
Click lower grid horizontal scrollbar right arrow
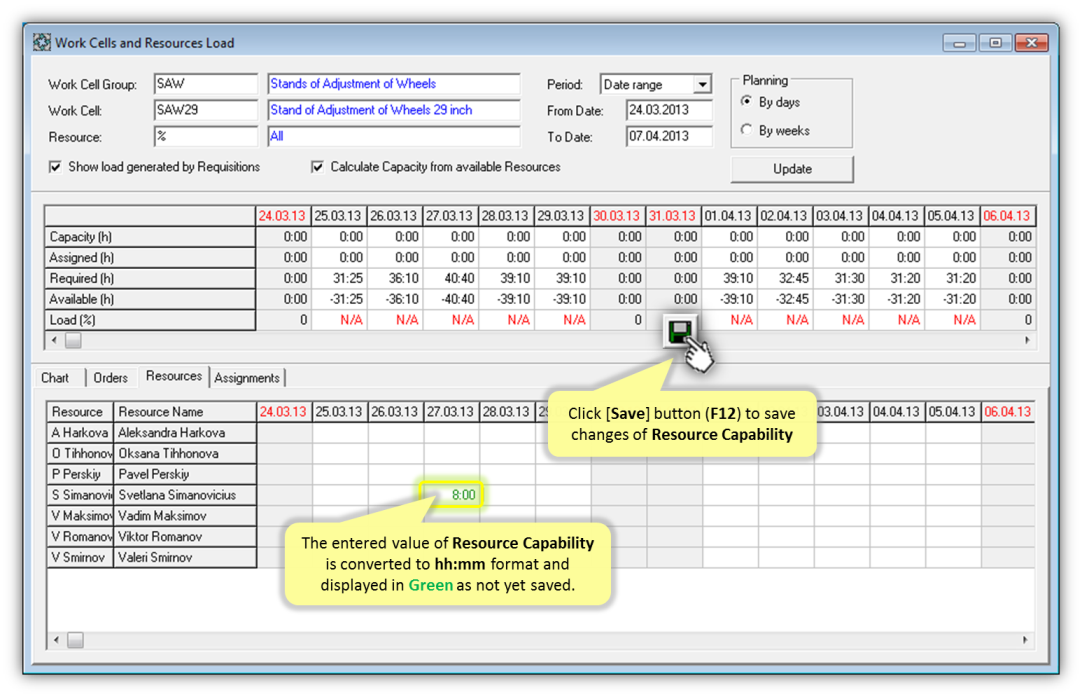pyautogui.click(x=1025, y=640)
